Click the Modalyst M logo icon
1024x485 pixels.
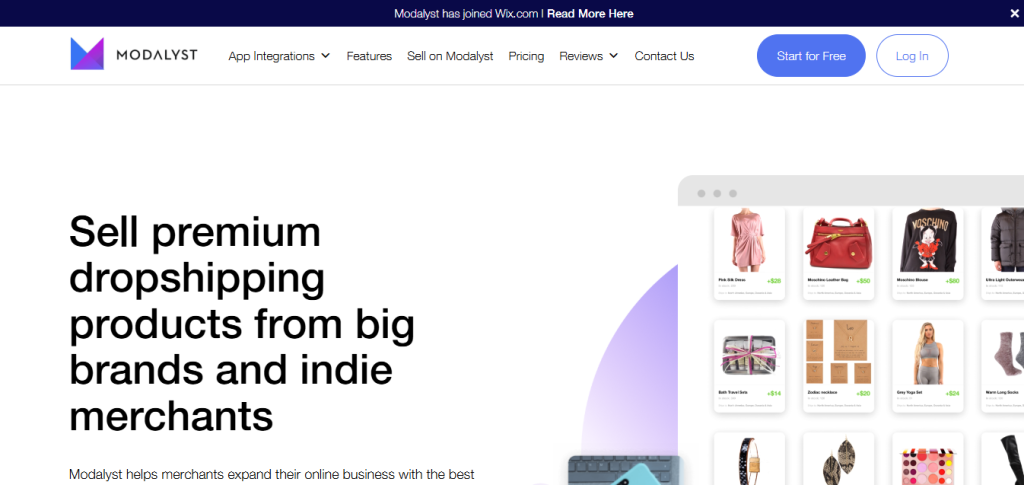pos(87,54)
